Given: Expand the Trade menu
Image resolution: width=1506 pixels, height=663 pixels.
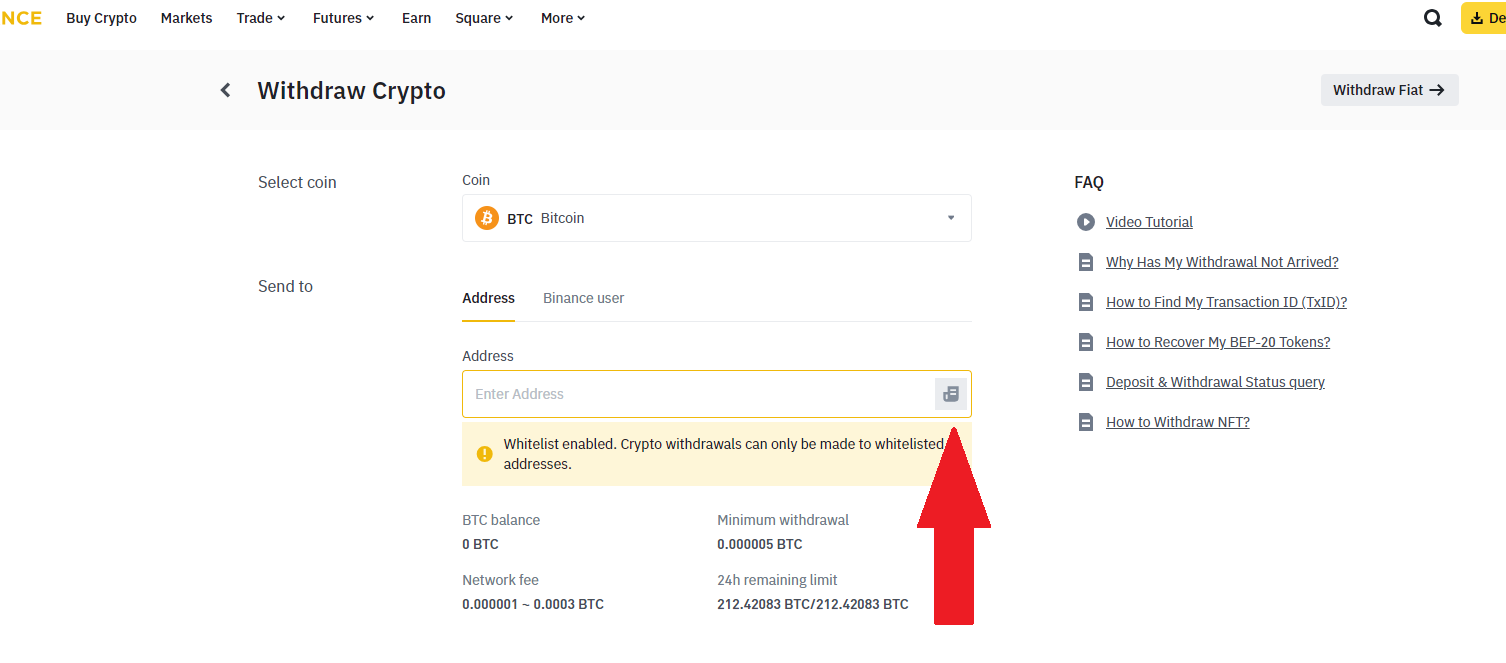Looking at the screenshot, I should click(x=261, y=18).
